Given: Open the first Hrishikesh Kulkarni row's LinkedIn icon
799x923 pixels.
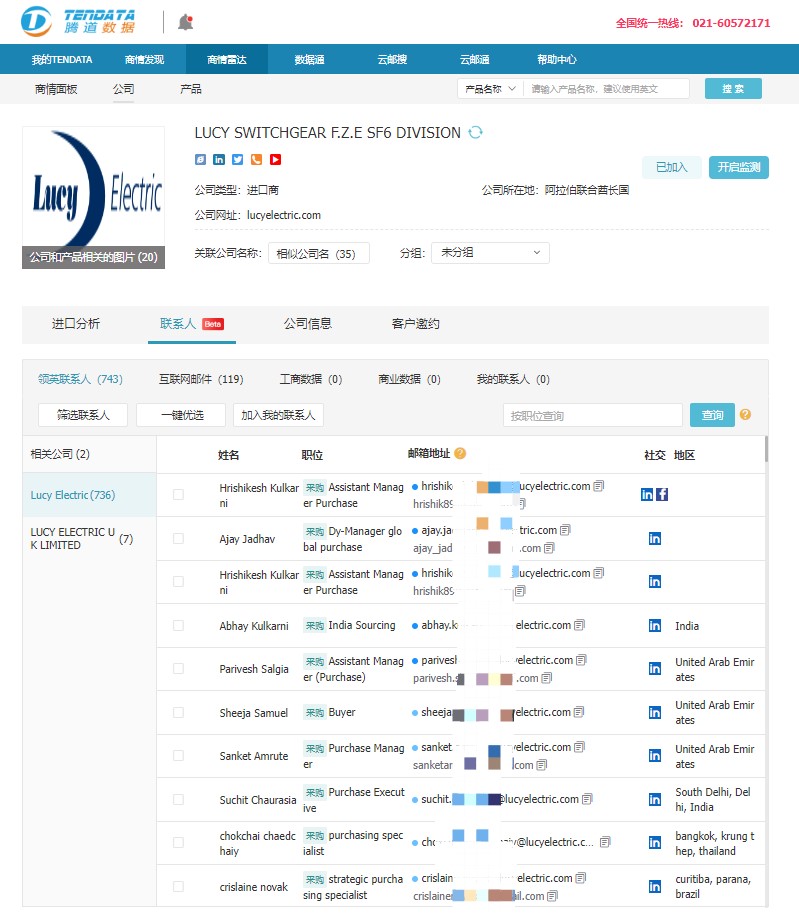Looking at the screenshot, I should click(647, 494).
